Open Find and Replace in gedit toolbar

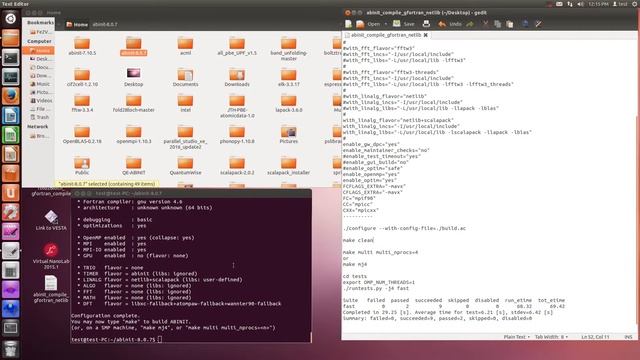538,24
